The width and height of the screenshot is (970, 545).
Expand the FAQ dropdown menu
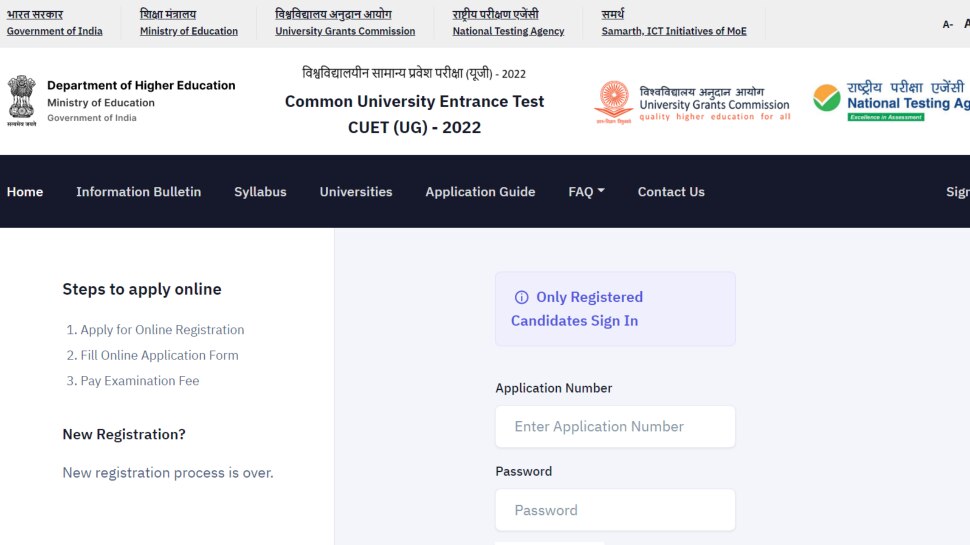[586, 192]
